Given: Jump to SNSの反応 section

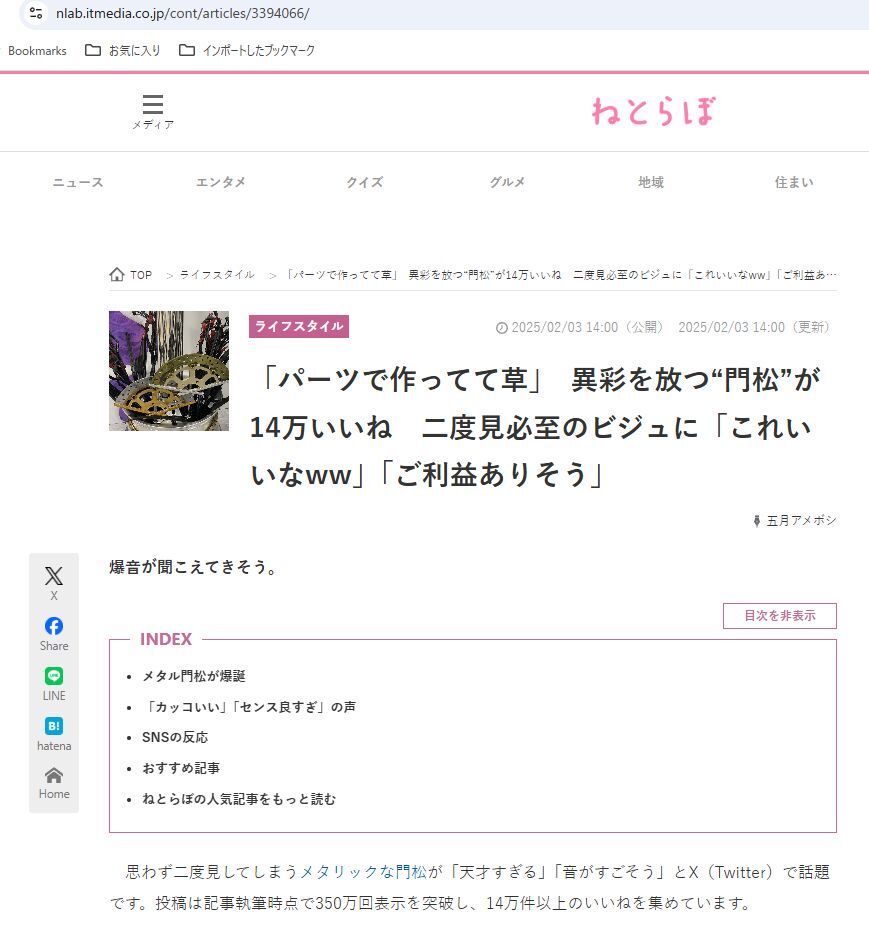Looking at the screenshot, I should [x=175, y=737].
